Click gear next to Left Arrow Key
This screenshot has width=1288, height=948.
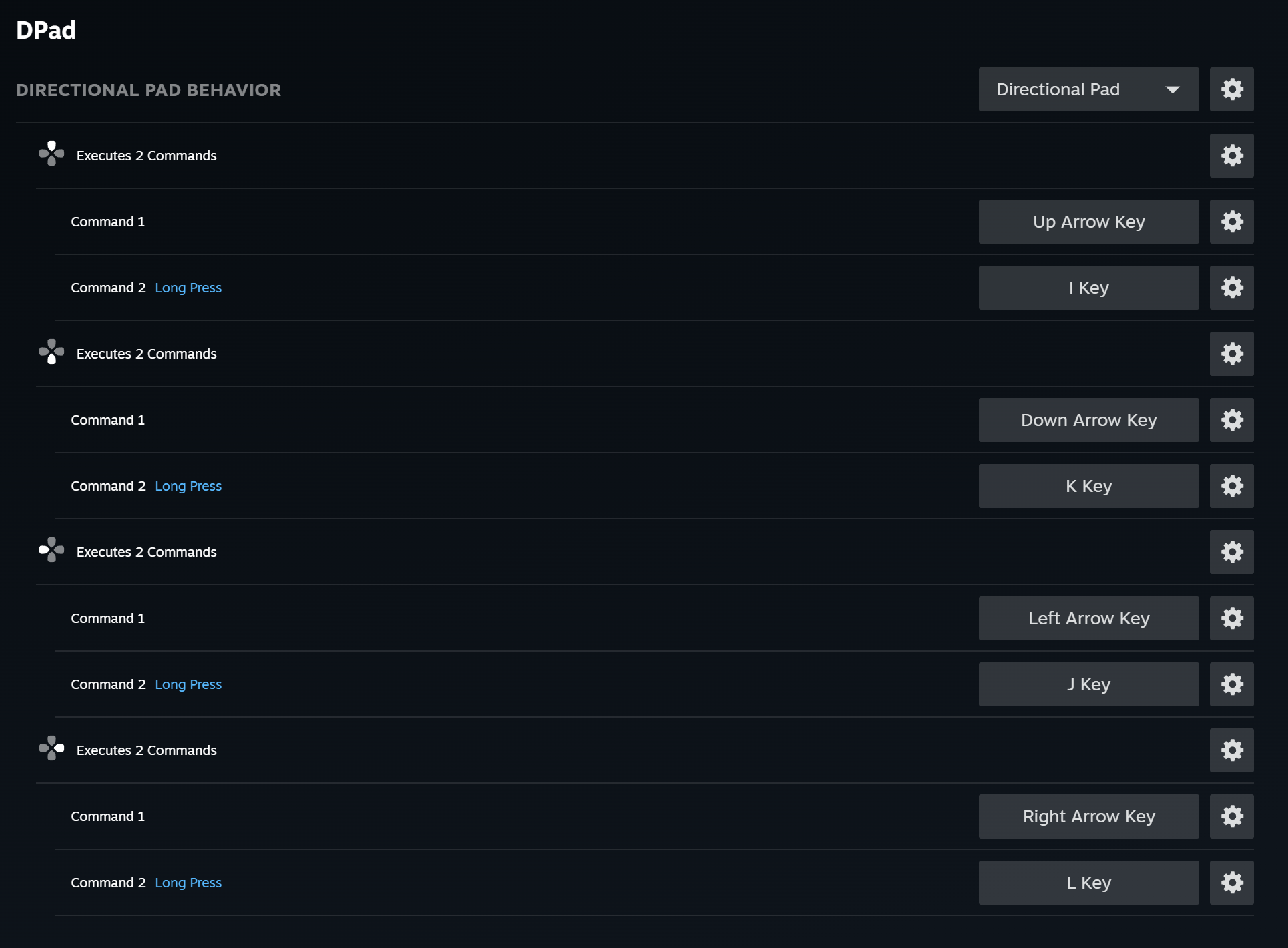[1231, 618]
